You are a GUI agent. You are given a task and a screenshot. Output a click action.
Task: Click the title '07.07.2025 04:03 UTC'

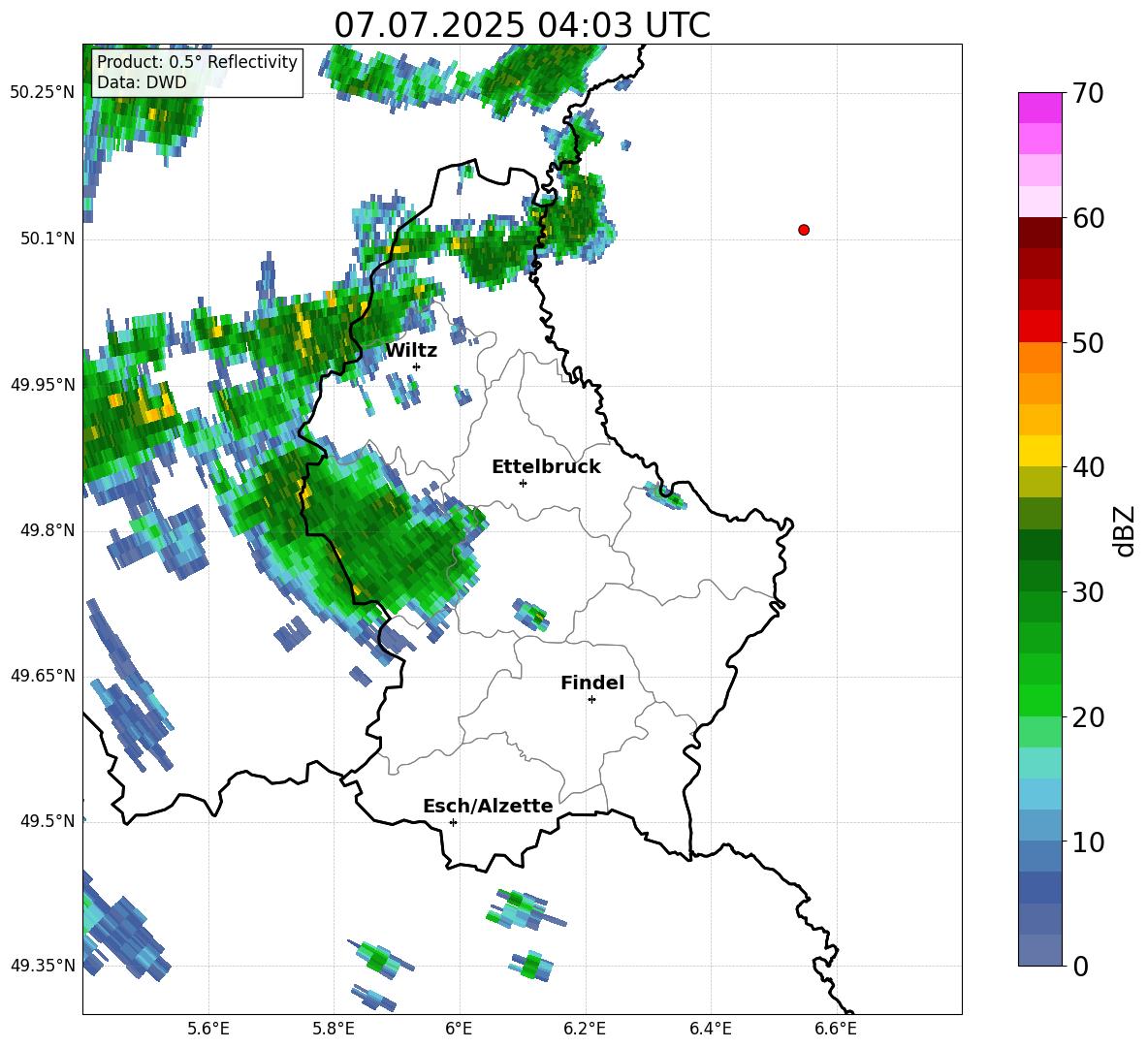[522, 25]
